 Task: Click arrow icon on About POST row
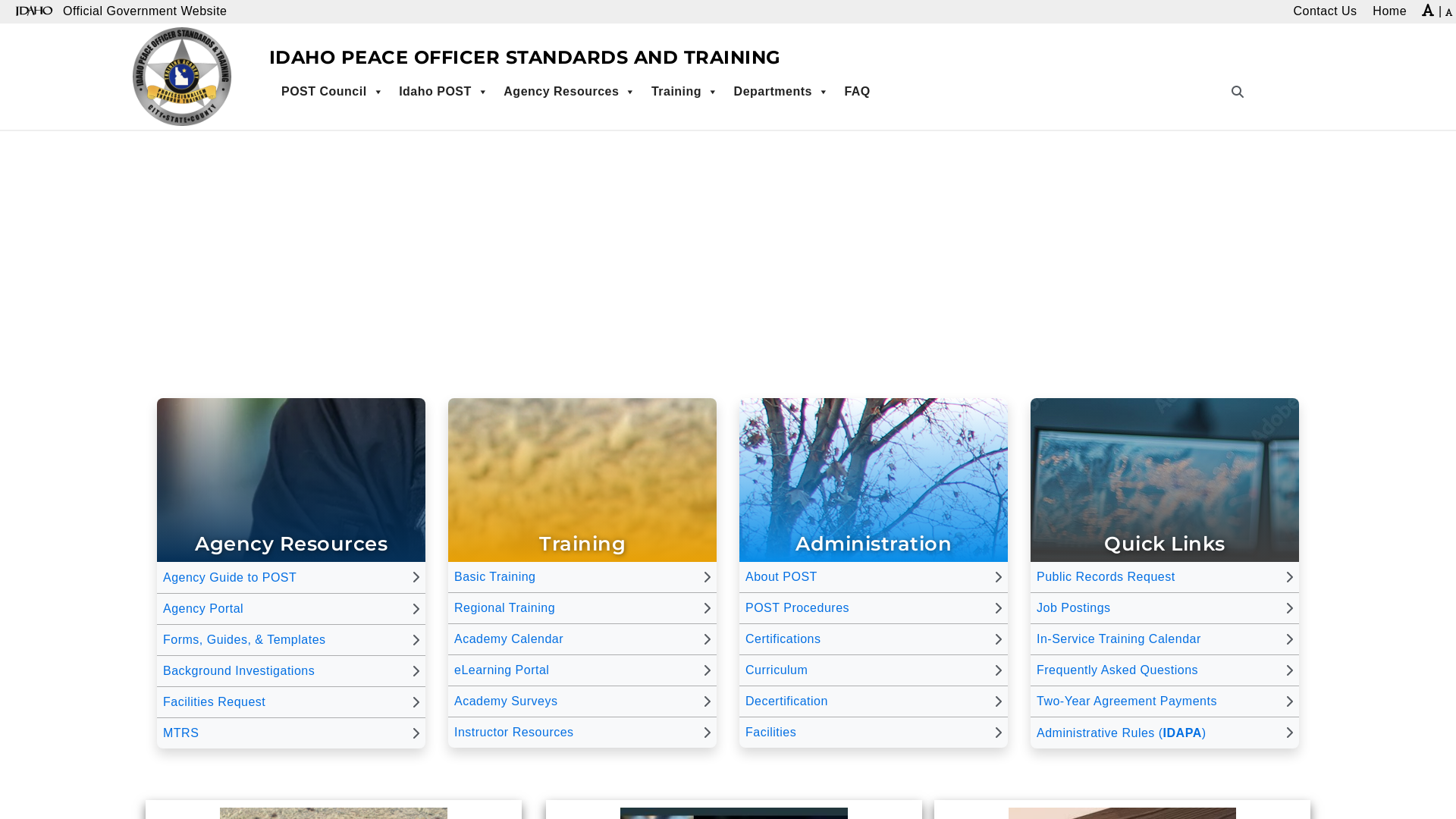click(998, 577)
